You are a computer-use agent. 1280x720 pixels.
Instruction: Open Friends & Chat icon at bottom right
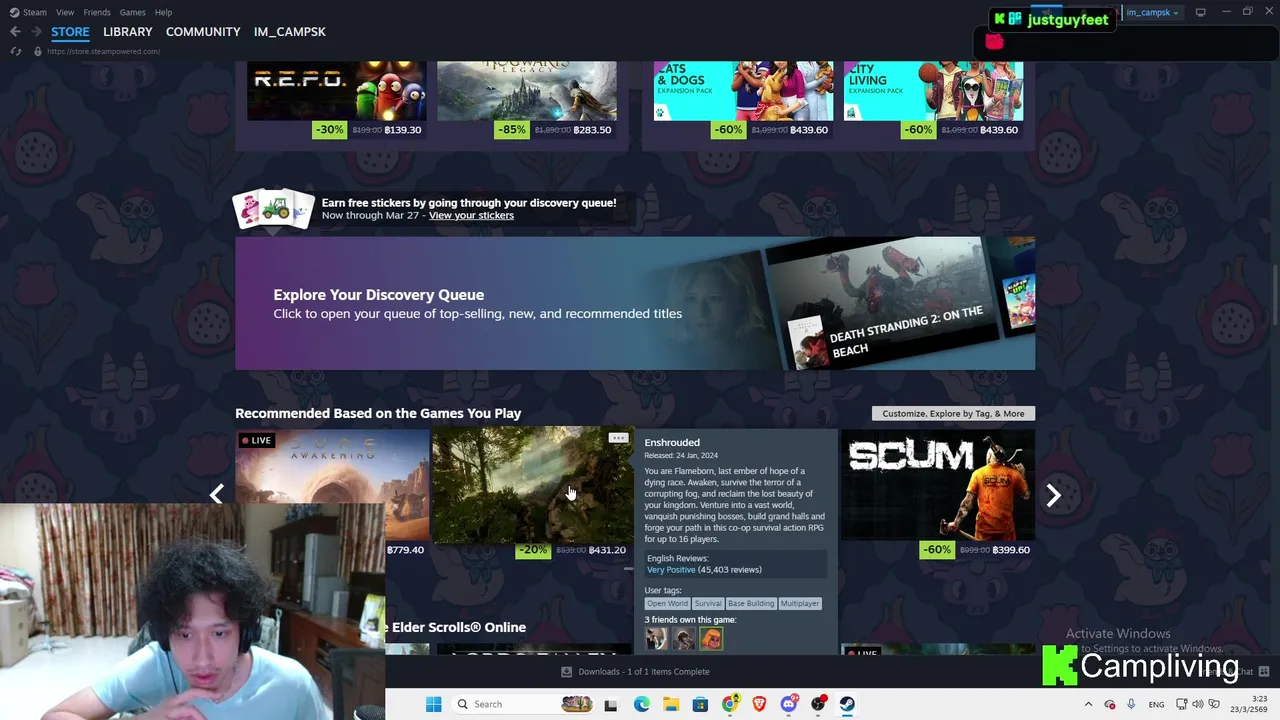point(1264,672)
